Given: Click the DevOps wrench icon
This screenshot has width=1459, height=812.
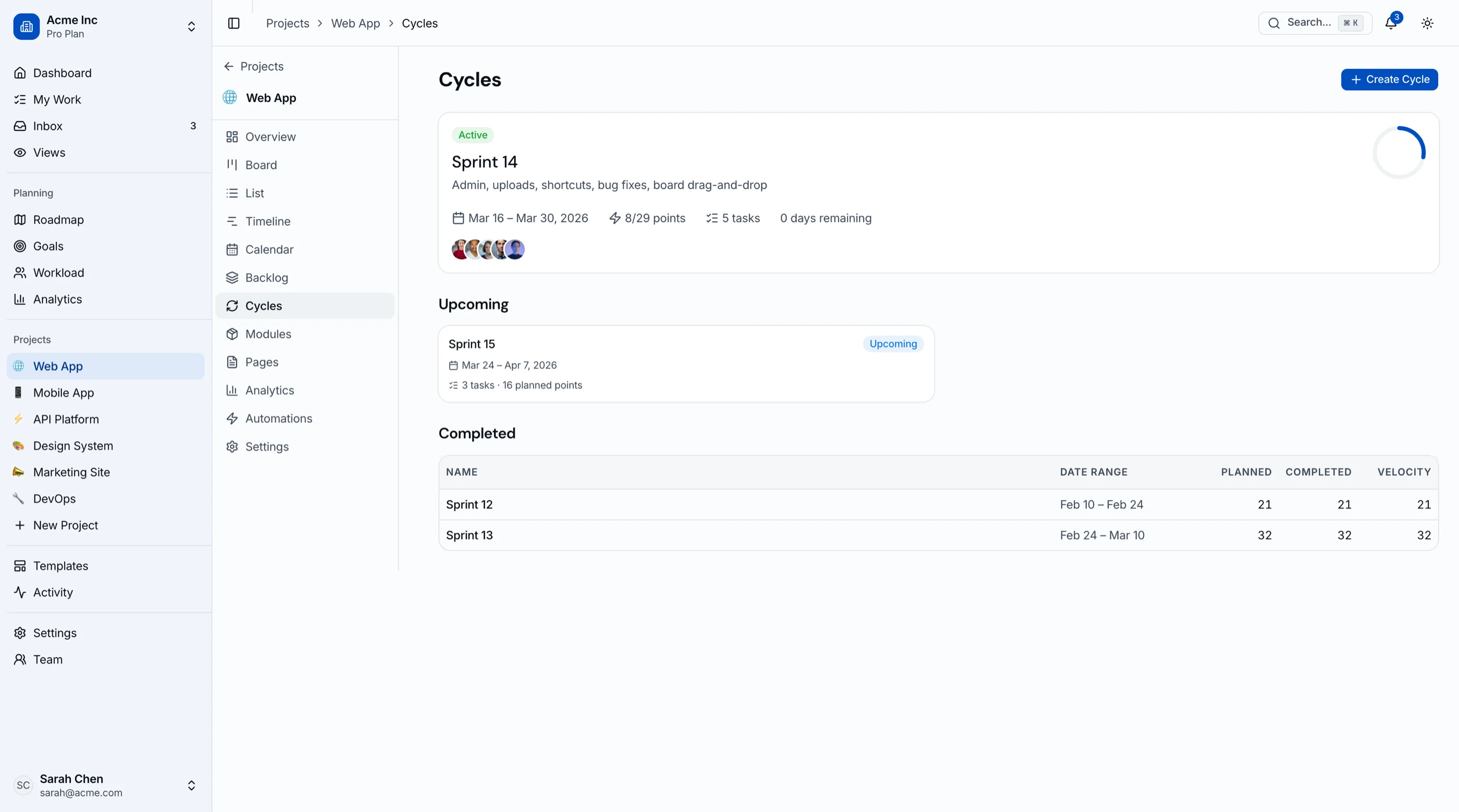Looking at the screenshot, I should coord(19,499).
